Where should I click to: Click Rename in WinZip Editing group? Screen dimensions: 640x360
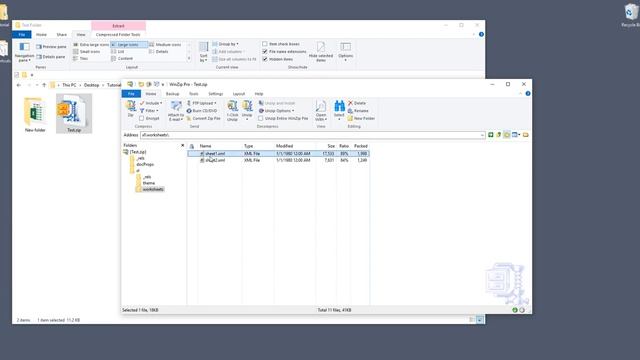(358, 111)
